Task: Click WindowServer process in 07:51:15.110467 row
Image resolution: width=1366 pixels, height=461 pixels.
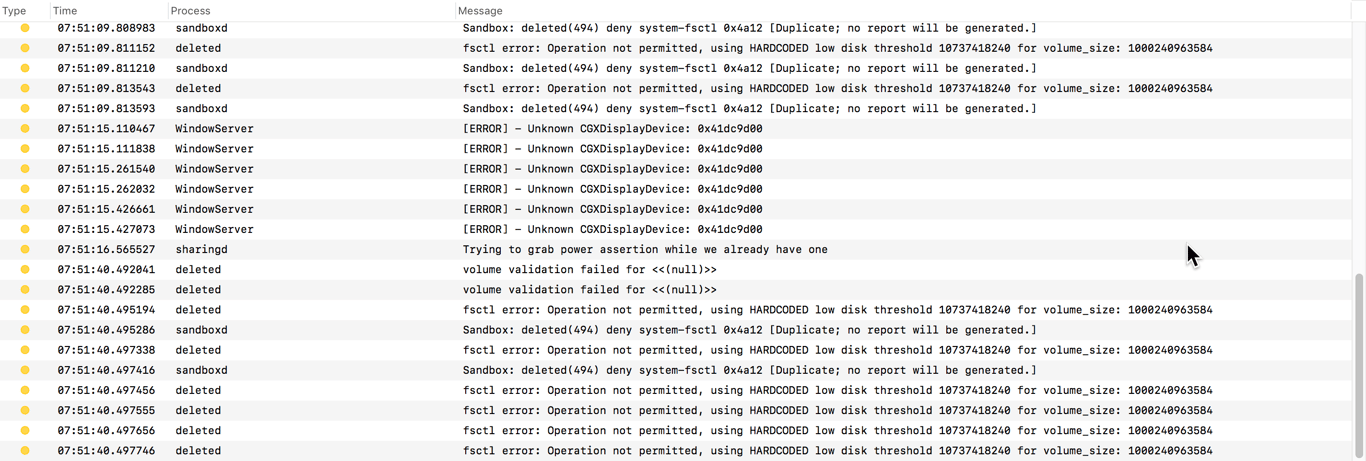Action: click(x=214, y=128)
